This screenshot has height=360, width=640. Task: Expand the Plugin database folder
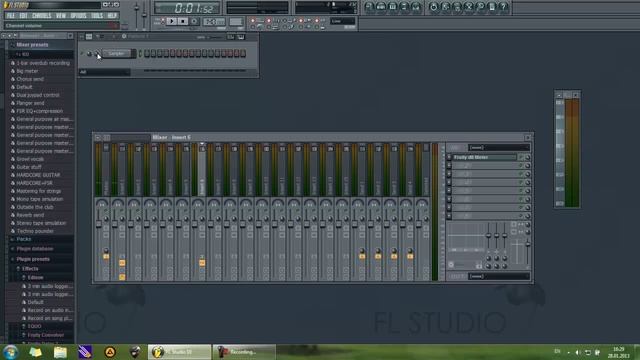coord(35,249)
